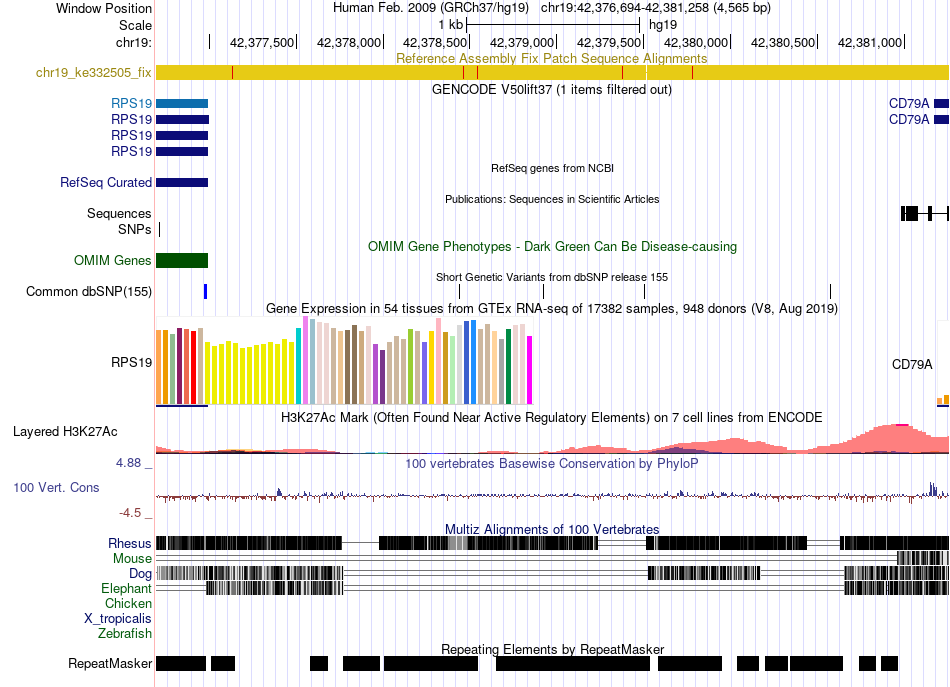950x687 pixels.
Task: Click the -4.5 PhyloP lower range value
Action: [130, 513]
